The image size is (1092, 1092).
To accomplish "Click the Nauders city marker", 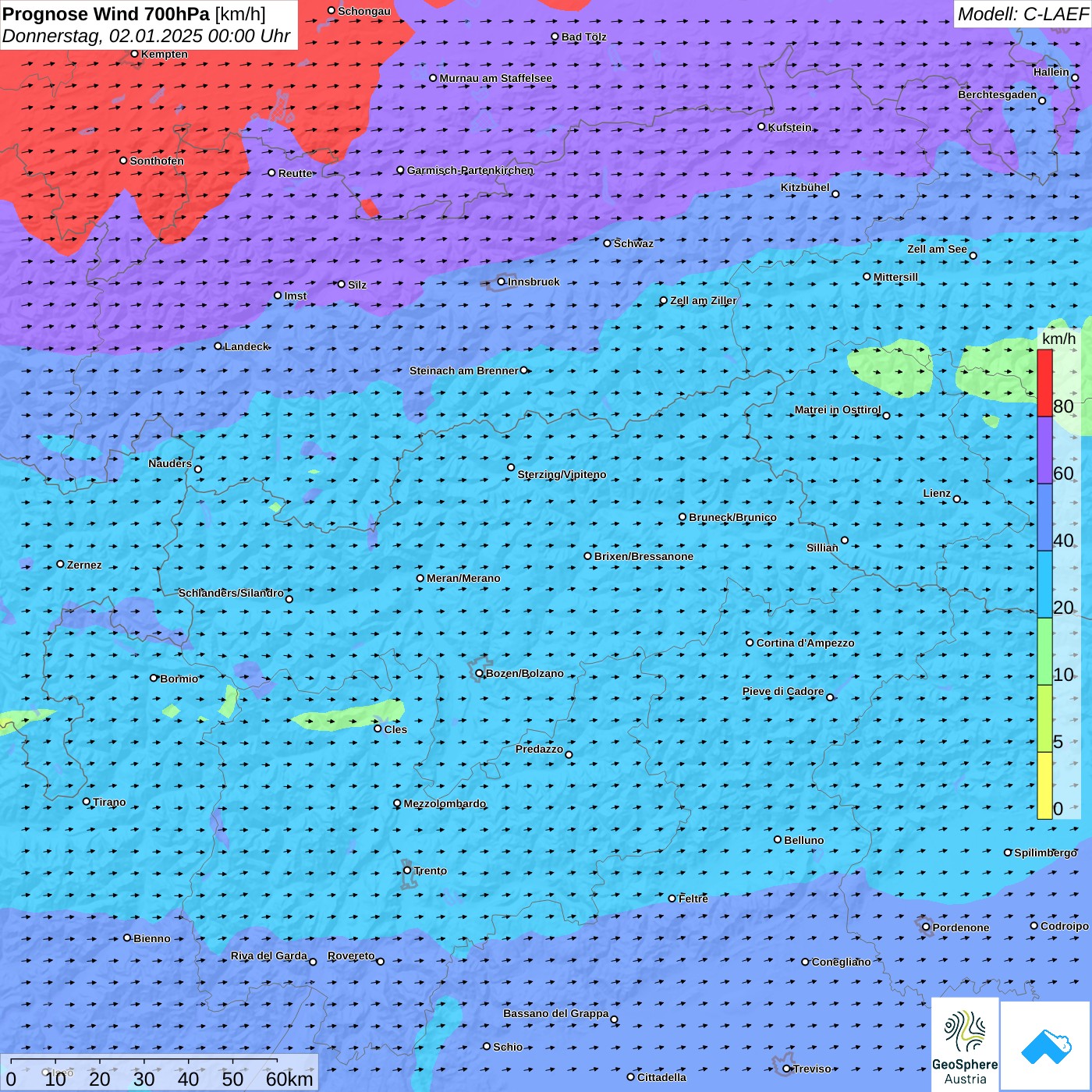I will click(198, 470).
